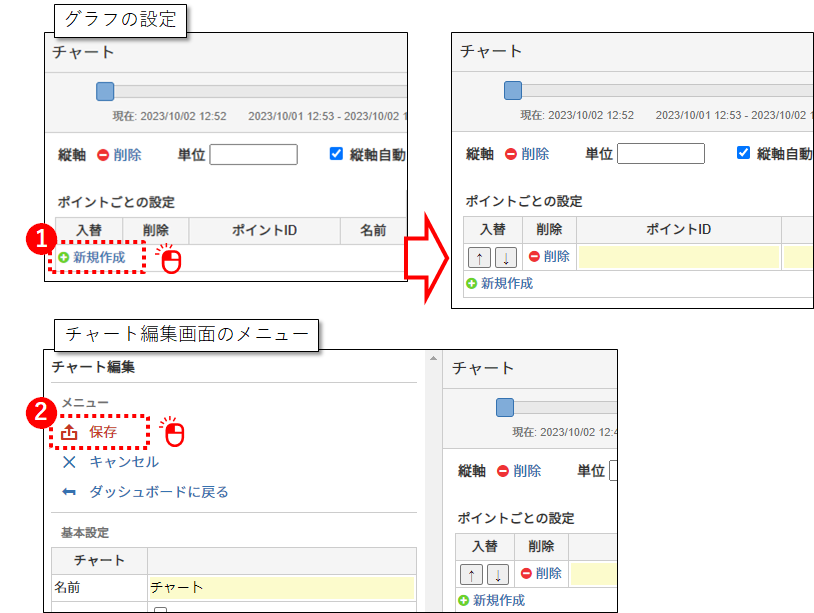The image size is (814, 613).
Task: Click the 単位 input field in top-left panel
Action: point(253,155)
